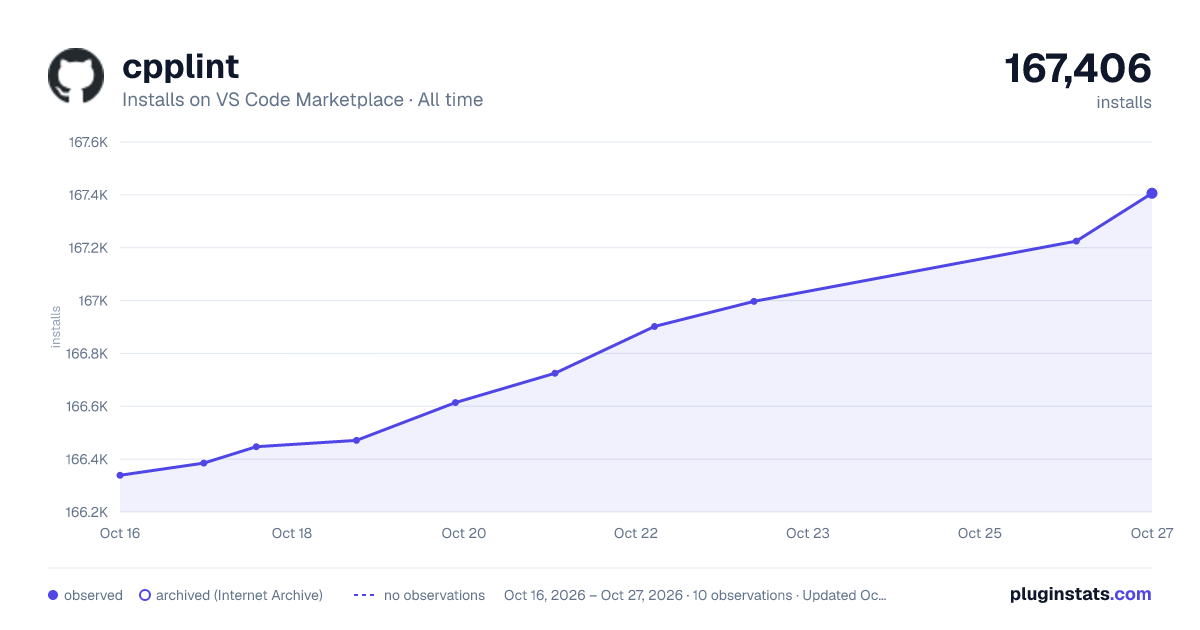Click the Oct 25 x-axis label
This screenshot has height=630, width=1200.
click(980, 533)
